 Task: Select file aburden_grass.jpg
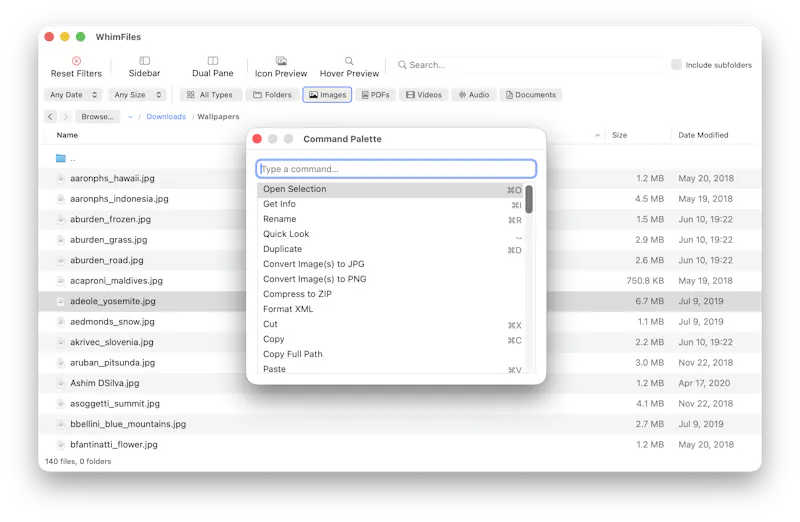point(109,240)
